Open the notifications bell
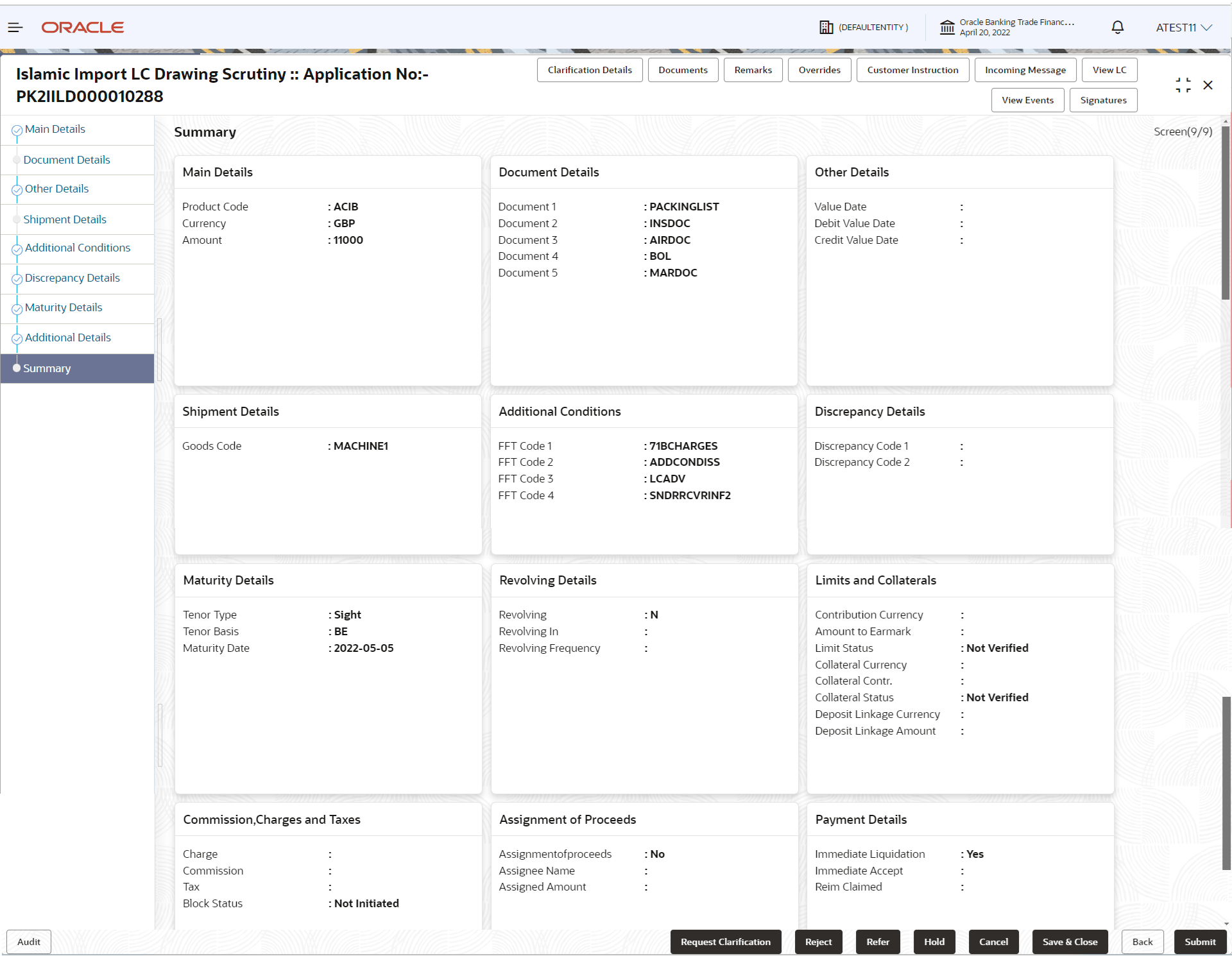This screenshot has height=956, width=1232. [1116, 27]
